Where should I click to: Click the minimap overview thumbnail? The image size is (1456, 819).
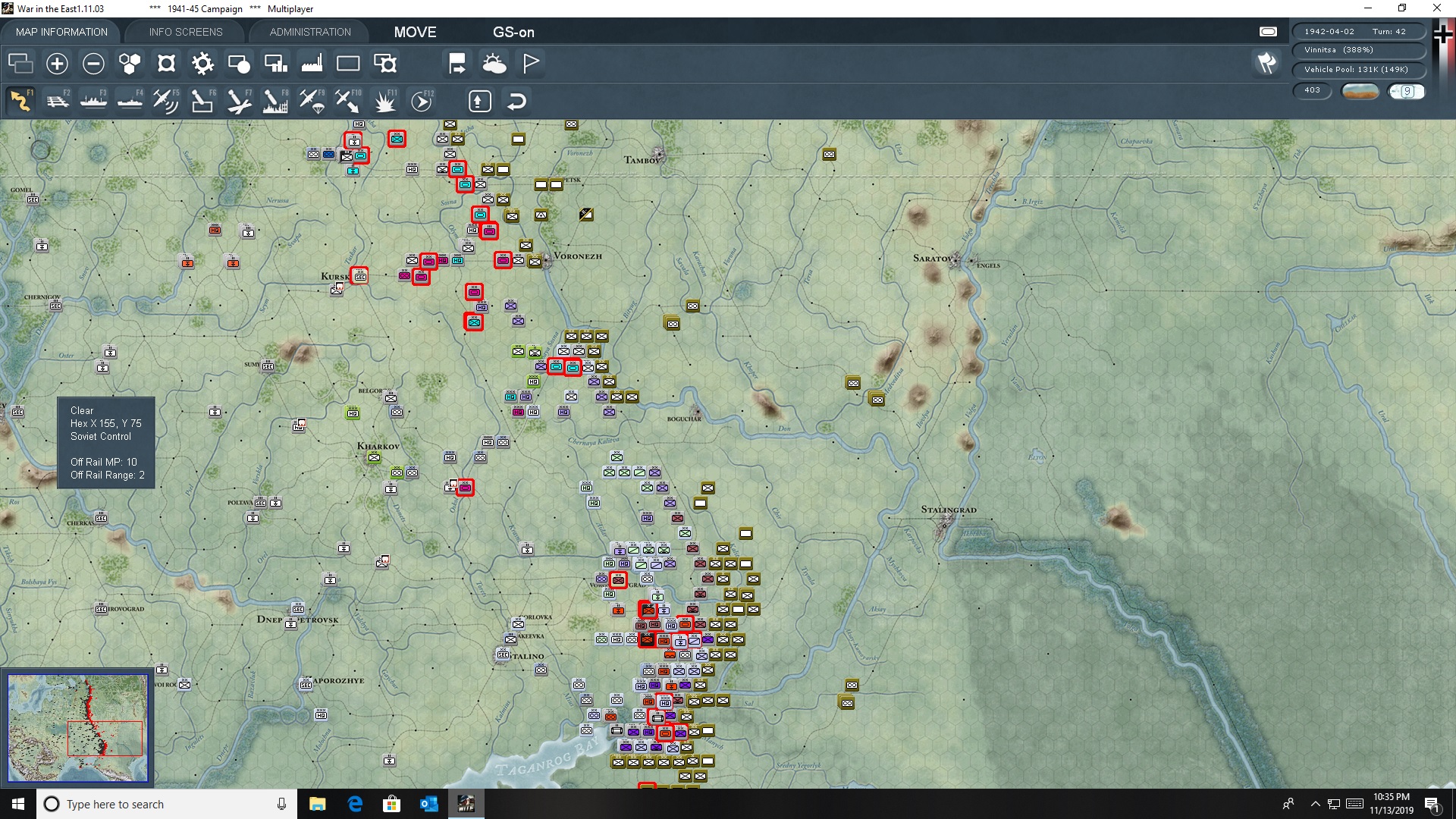point(77,728)
